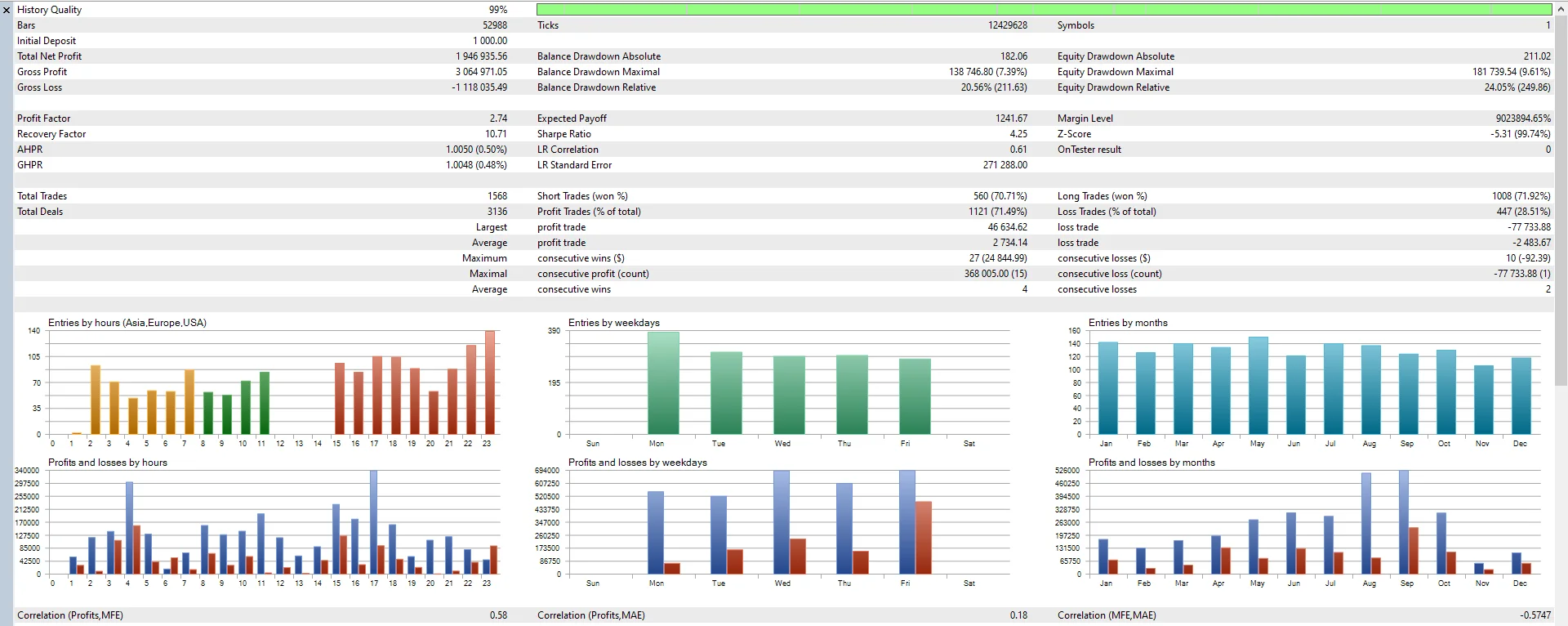Click the Expected Payoff value 1241.67
The height and width of the screenshot is (626, 1568).
1012,118
